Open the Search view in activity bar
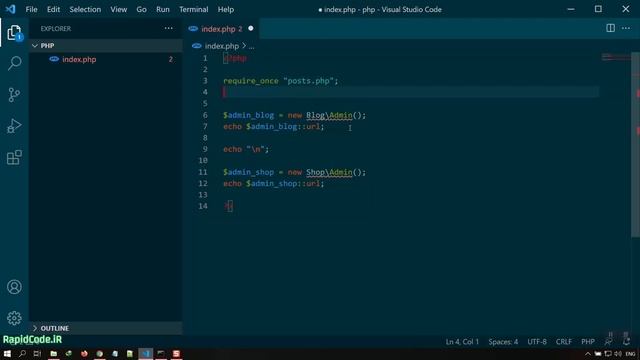The height and width of the screenshot is (360, 640). point(14,63)
